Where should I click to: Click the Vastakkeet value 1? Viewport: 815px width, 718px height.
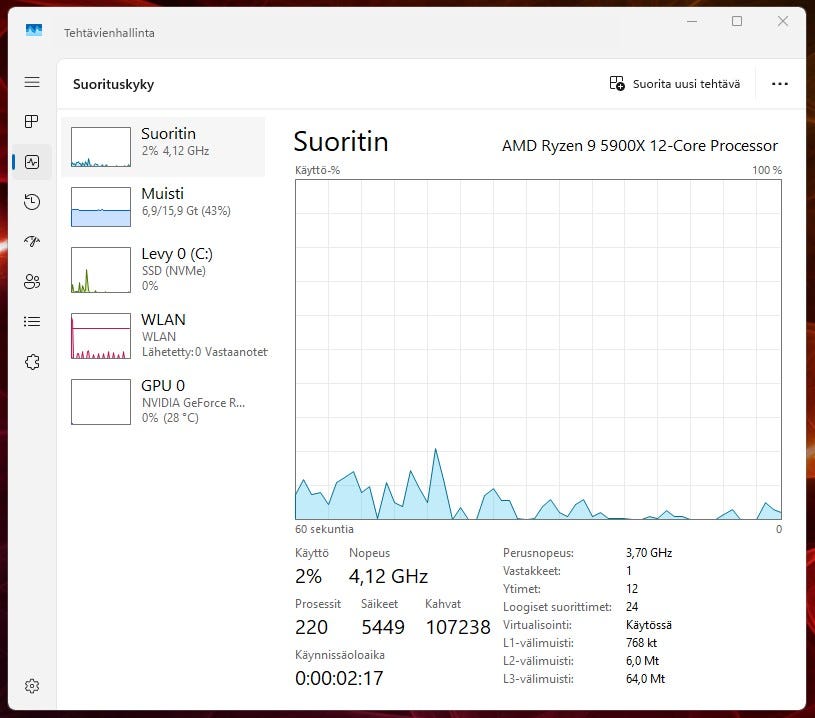(628, 571)
